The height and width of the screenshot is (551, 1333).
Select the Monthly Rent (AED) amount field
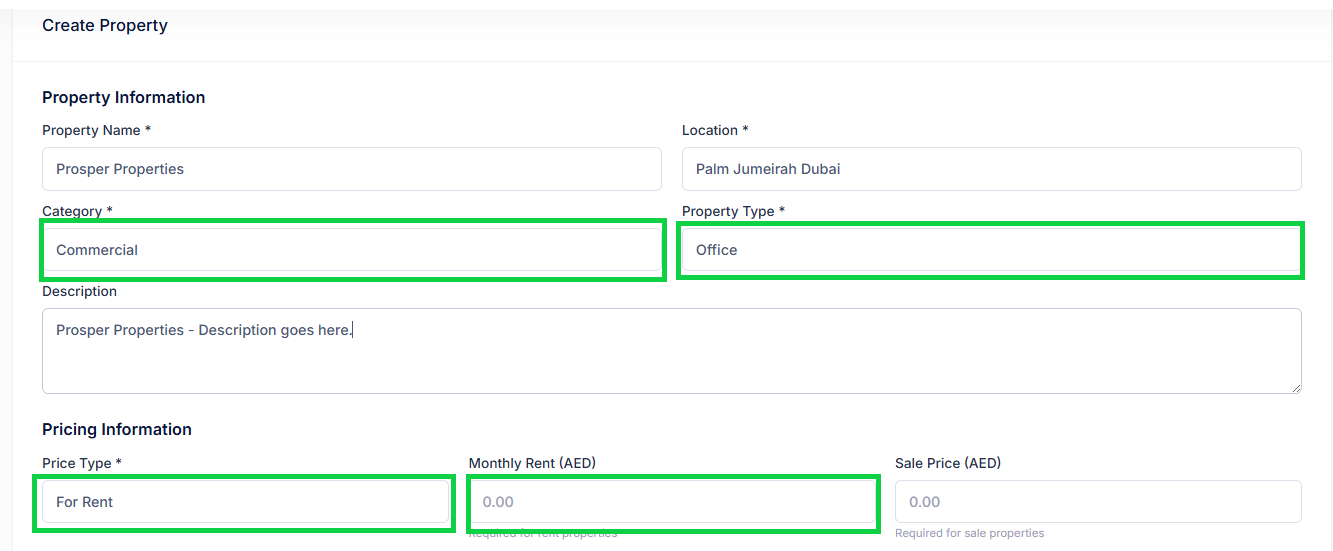coord(673,502)
